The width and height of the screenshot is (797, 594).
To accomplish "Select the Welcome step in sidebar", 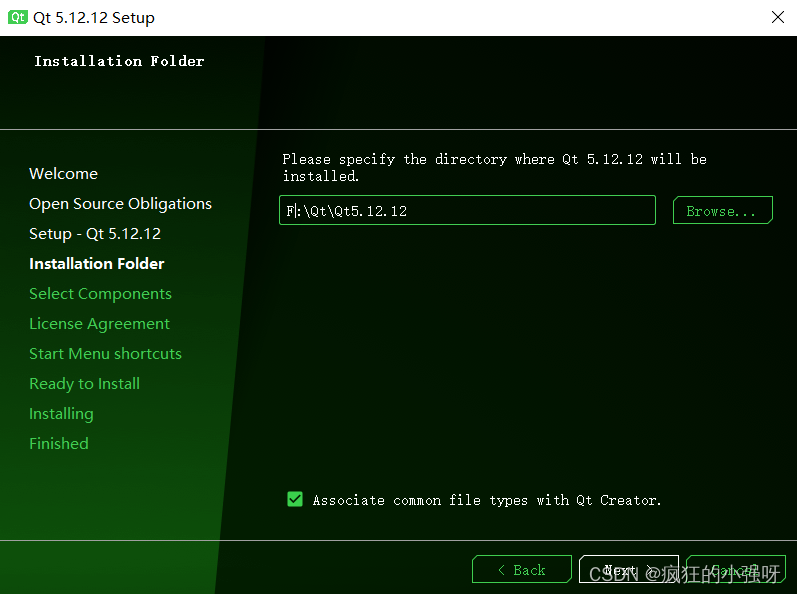I will click(x=64, y=174).
